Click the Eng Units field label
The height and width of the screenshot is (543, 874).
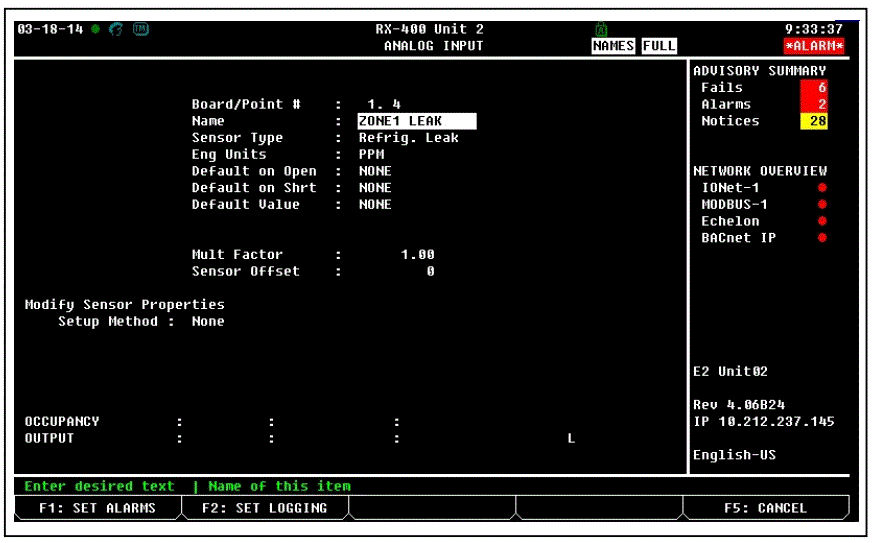click(x=229, y=154)
